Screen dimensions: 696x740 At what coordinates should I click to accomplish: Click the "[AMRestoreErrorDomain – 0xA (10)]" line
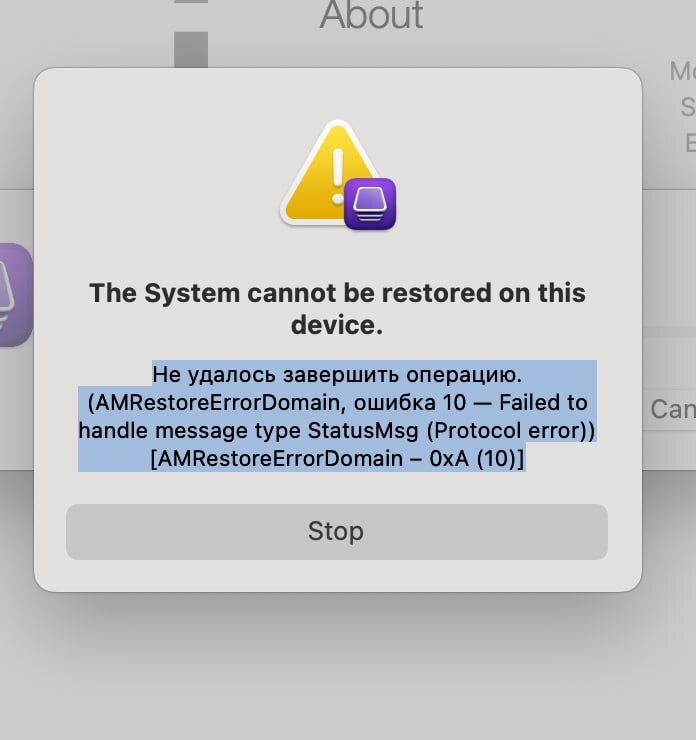[337, 459]
